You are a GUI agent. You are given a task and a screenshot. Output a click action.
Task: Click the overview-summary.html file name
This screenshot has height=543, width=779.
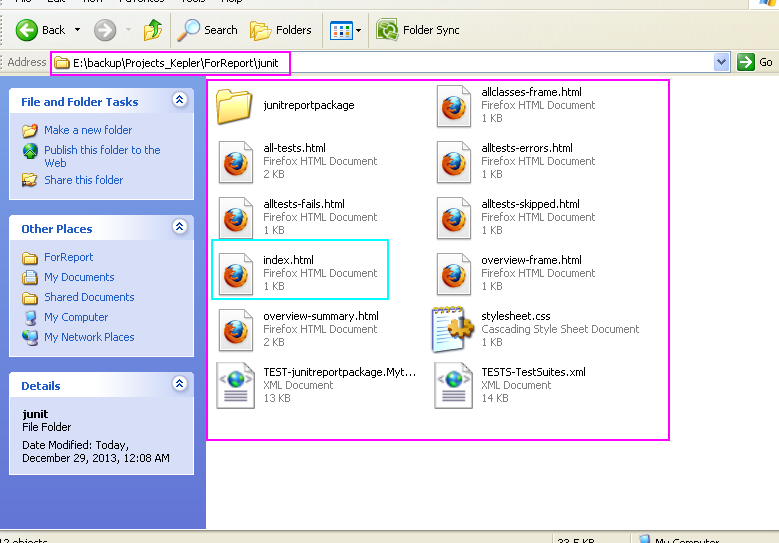point(321,316)
